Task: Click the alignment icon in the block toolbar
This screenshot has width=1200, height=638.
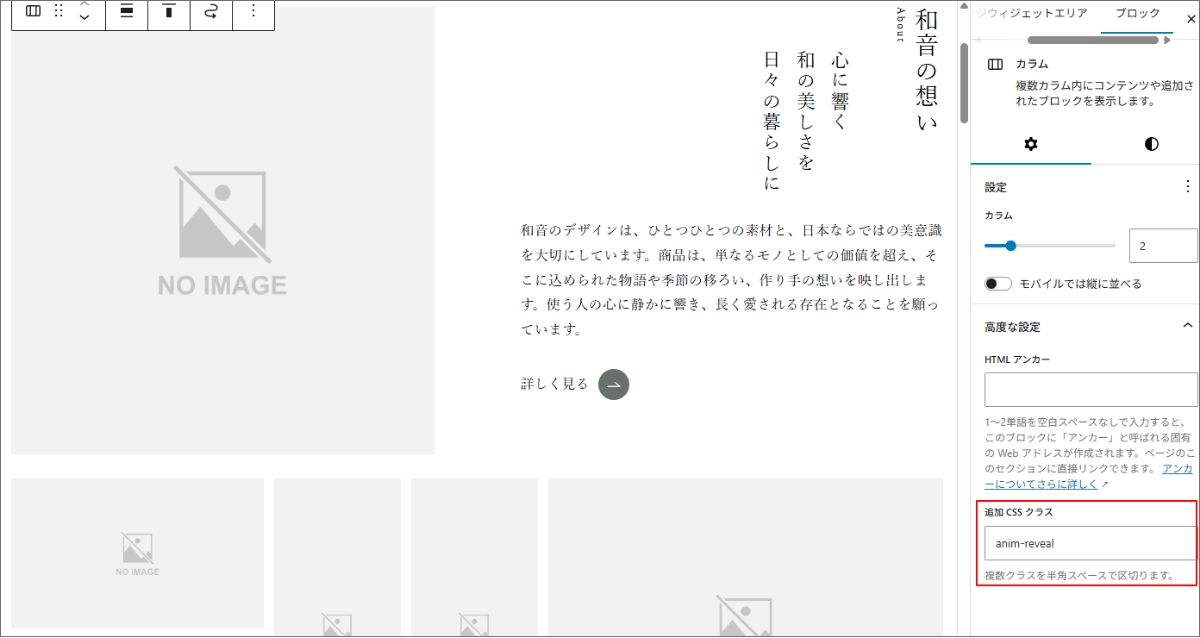Action: click(128, 13)
